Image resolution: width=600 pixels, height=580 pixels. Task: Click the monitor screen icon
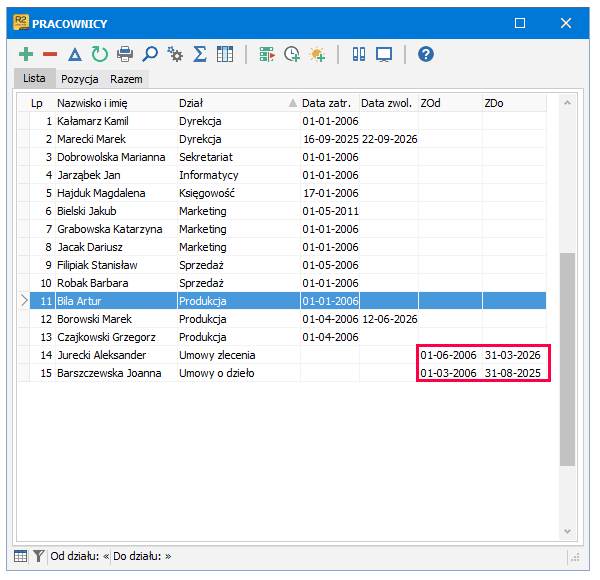tap(384, 54)
